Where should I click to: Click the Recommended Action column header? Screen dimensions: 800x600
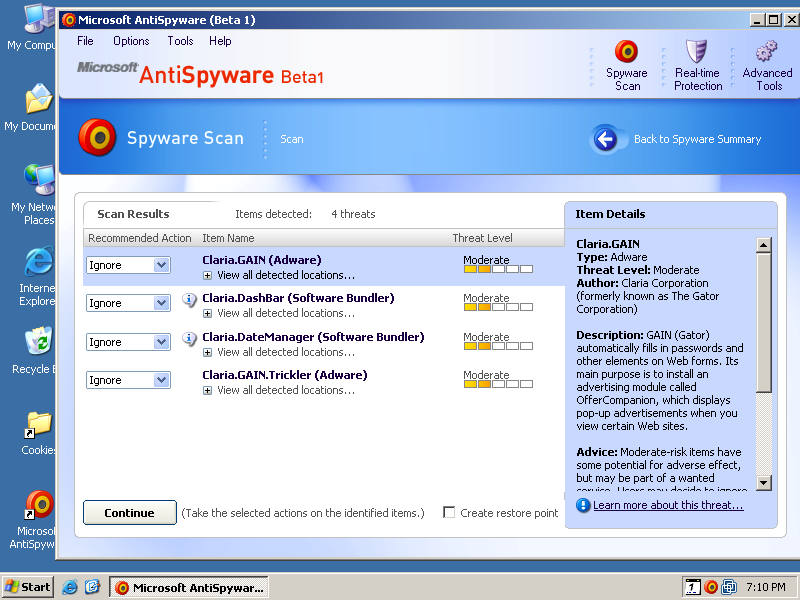click(x=139, y=238)
